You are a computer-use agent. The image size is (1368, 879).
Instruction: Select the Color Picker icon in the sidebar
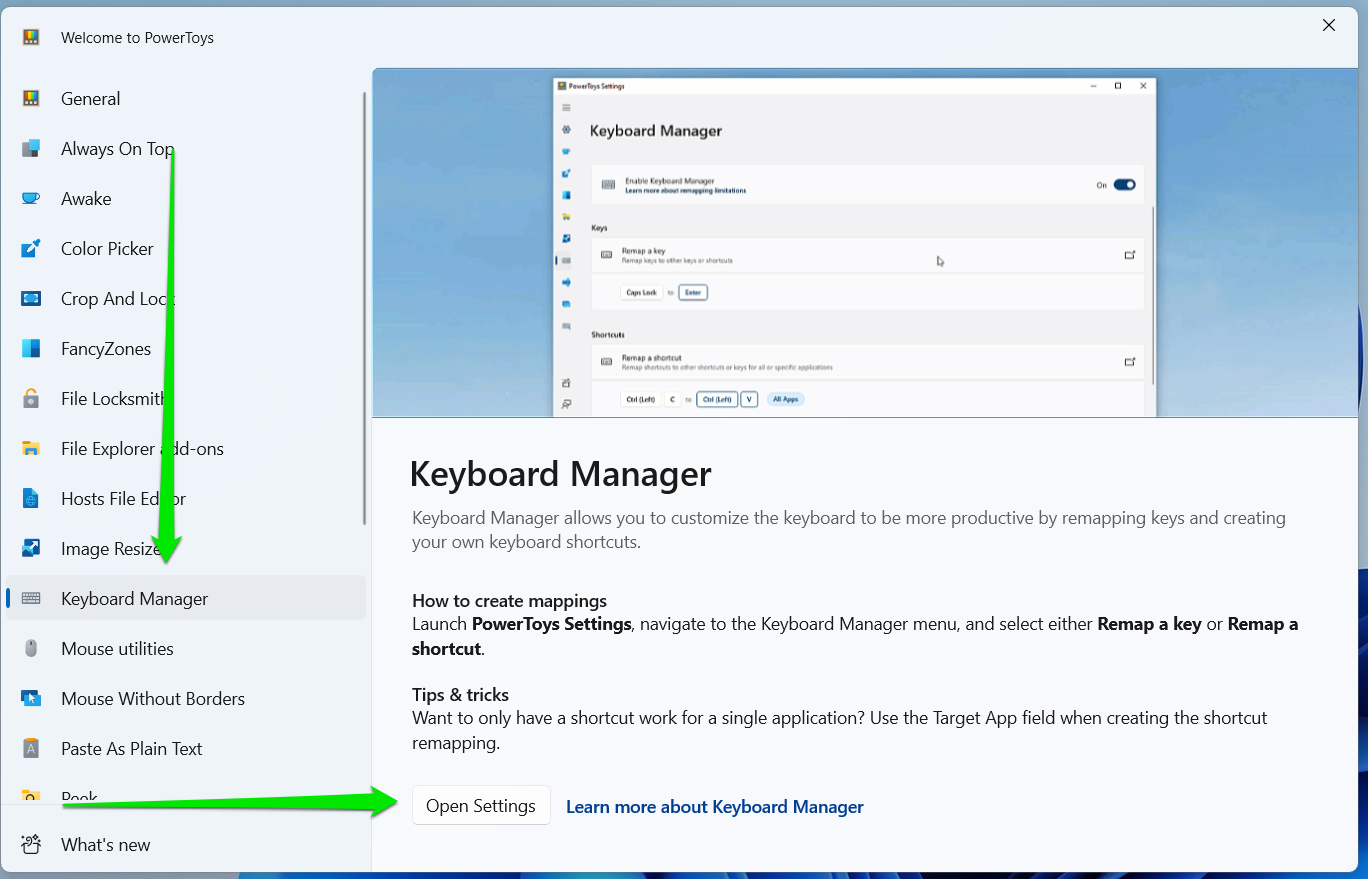coord(31,248)
